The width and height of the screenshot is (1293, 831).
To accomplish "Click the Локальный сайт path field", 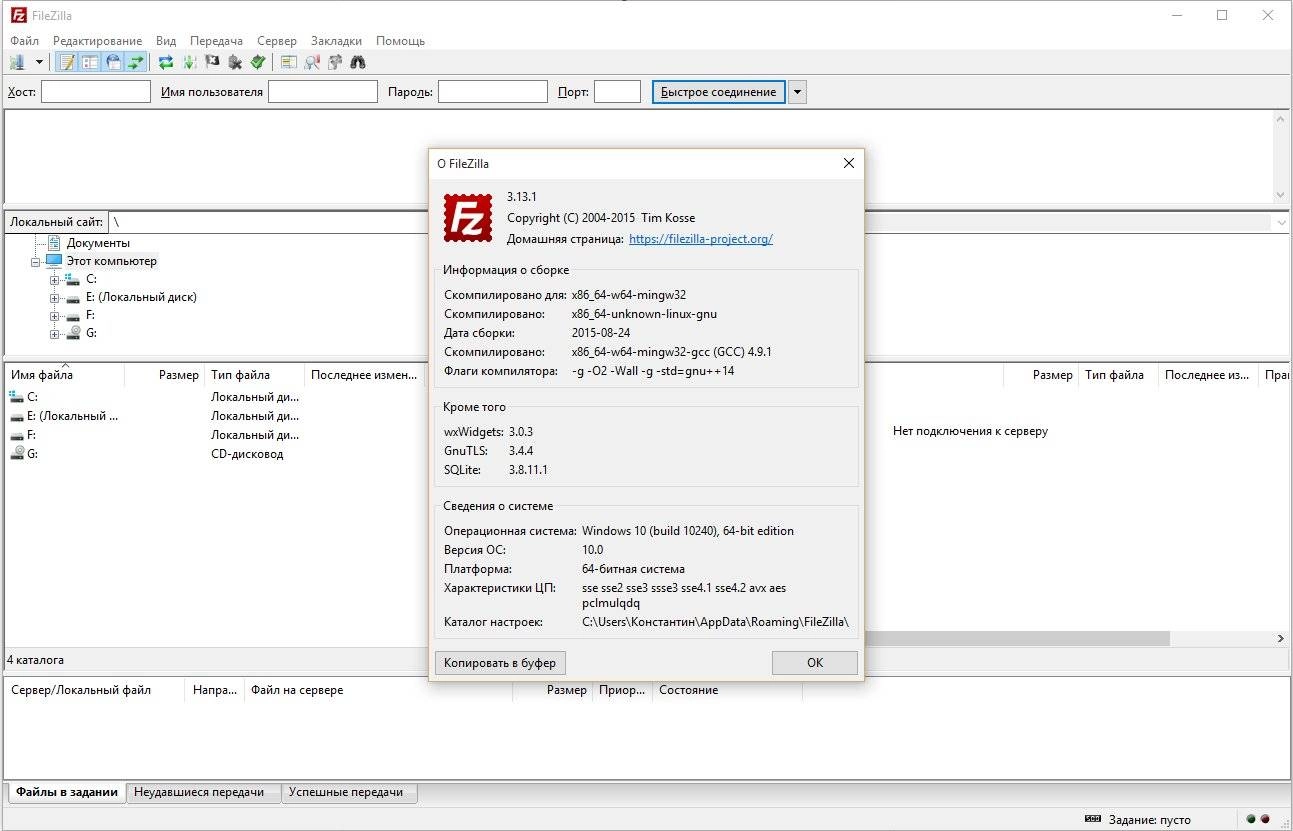I will click(x=267, y=222).
